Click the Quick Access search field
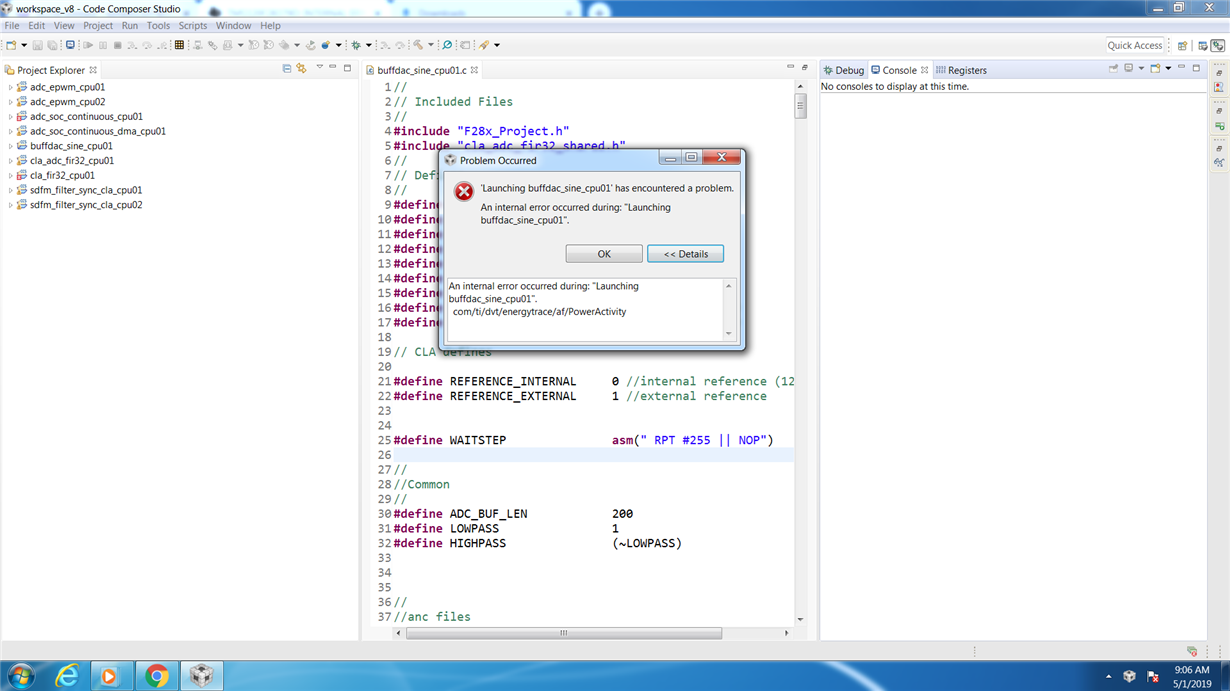 click(1135, 45)
